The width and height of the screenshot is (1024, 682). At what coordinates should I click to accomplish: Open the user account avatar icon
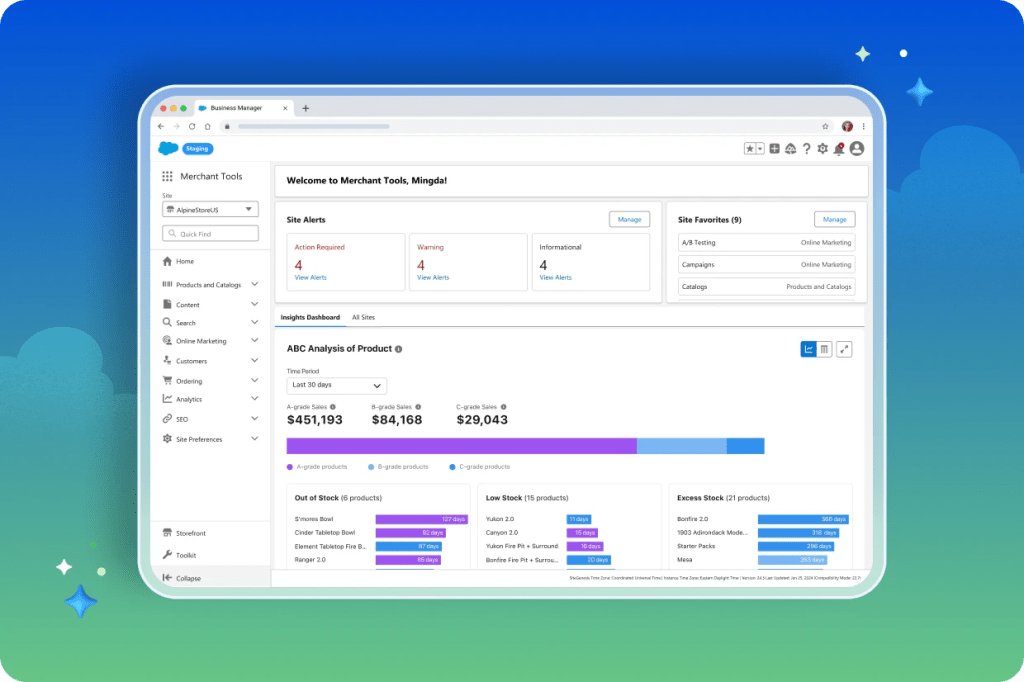pos(857,149)
